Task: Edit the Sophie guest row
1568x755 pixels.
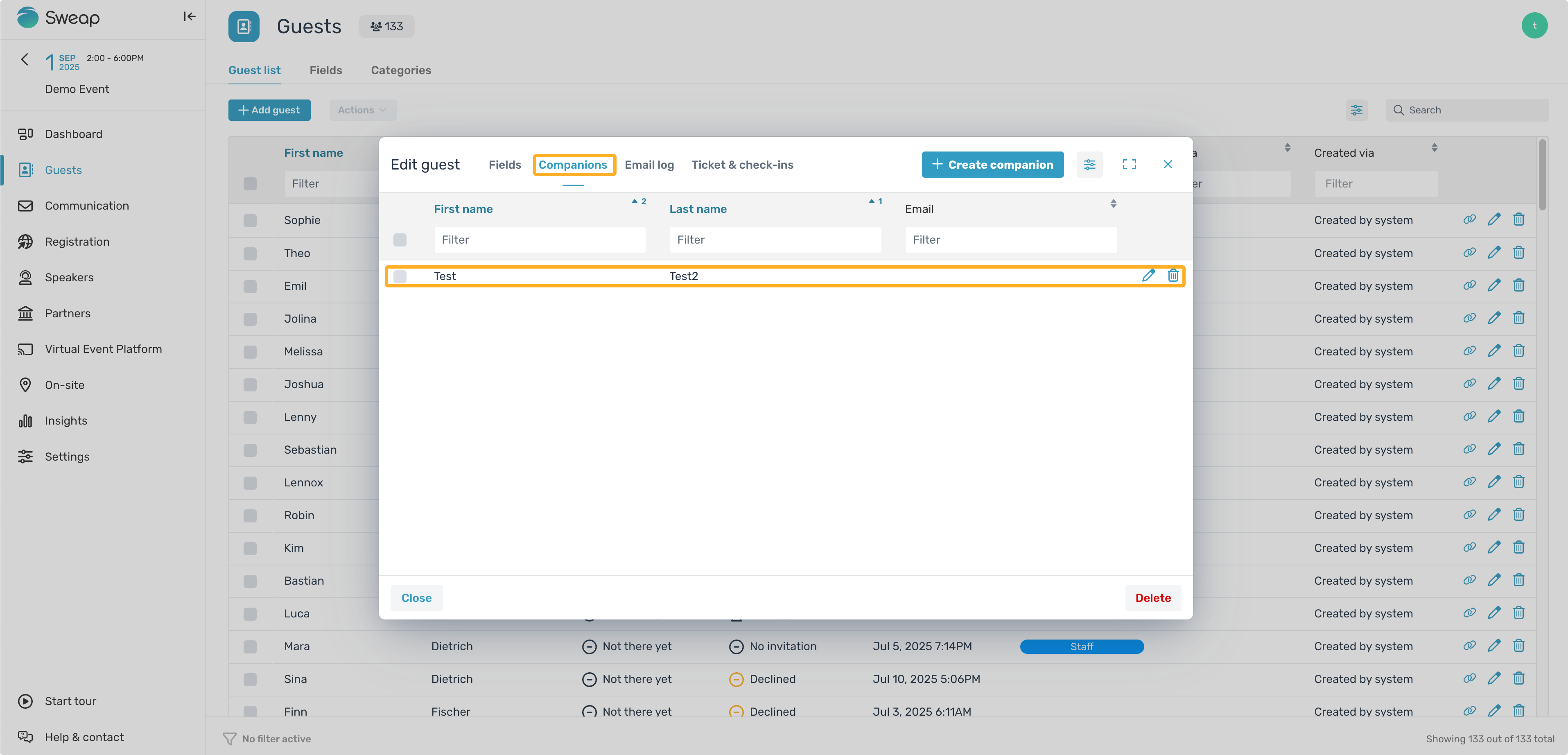Action: (x=1494, y=219)
